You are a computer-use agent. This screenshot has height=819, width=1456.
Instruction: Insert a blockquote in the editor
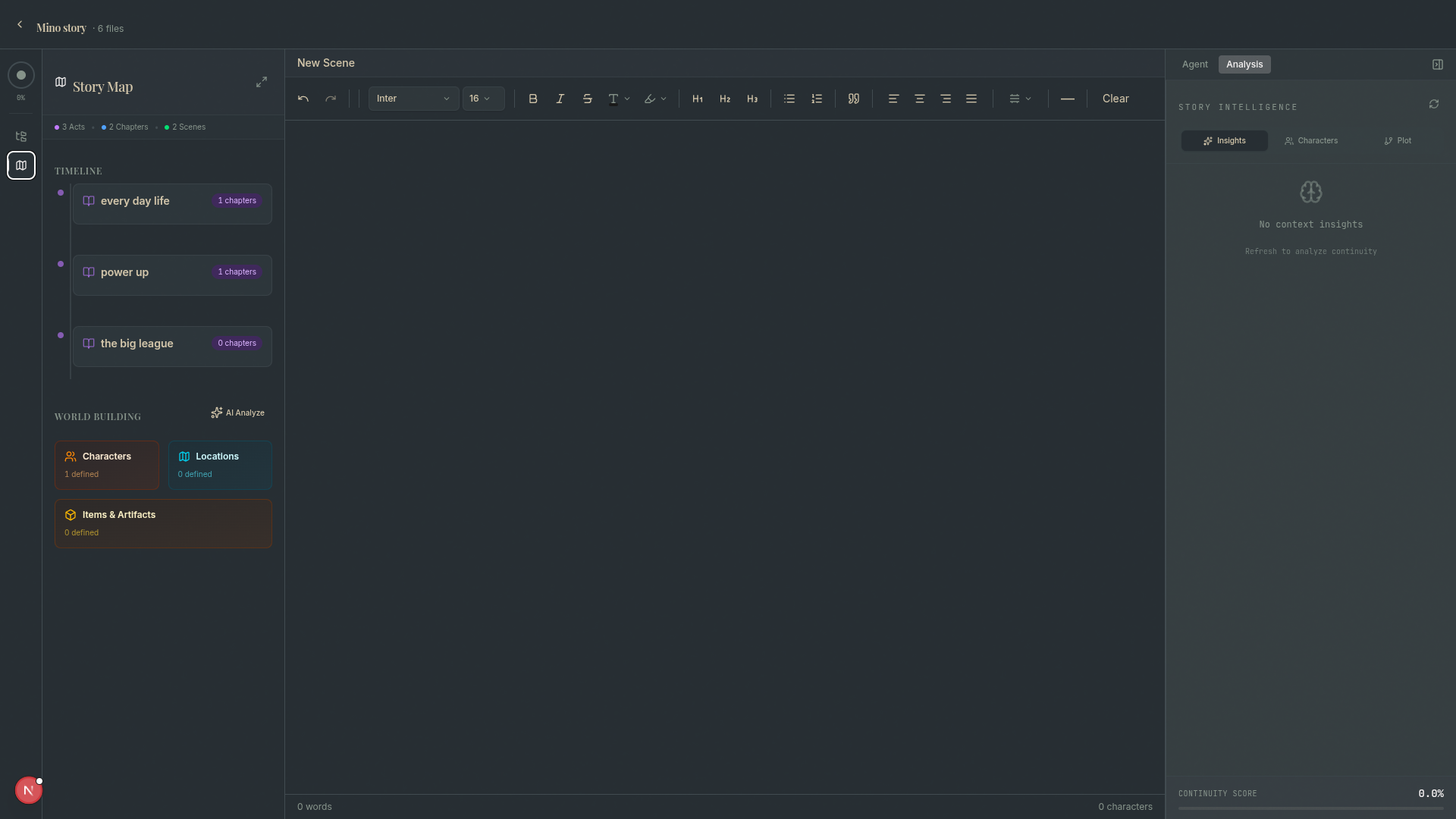click(x=854, y=99)
